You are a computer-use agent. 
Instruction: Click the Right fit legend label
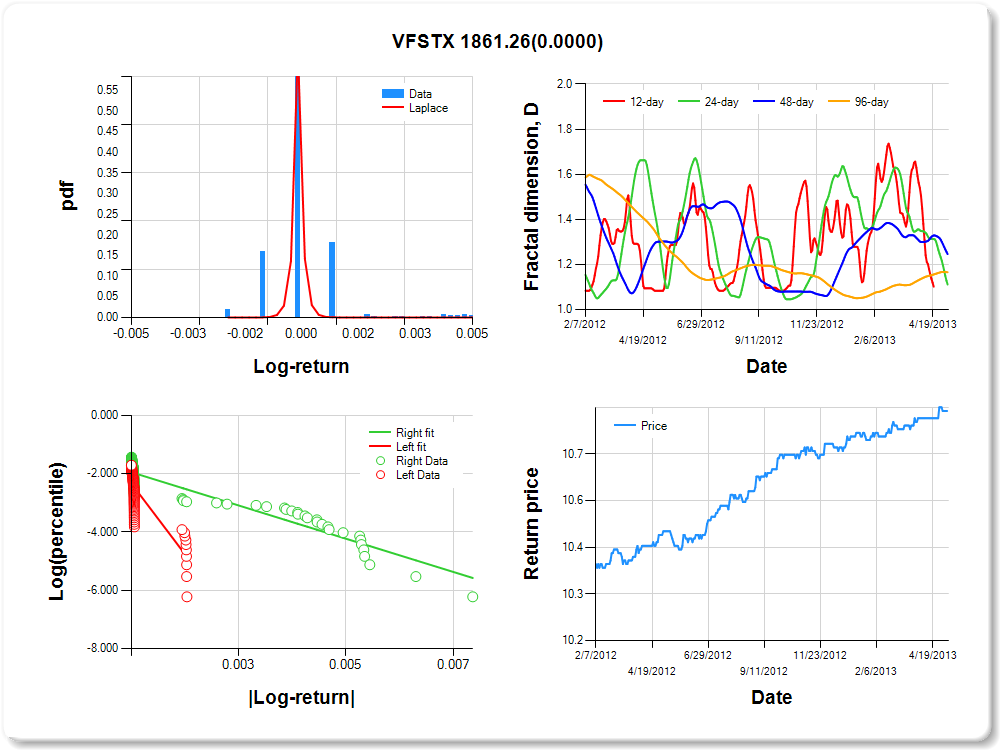pos(415,433)
